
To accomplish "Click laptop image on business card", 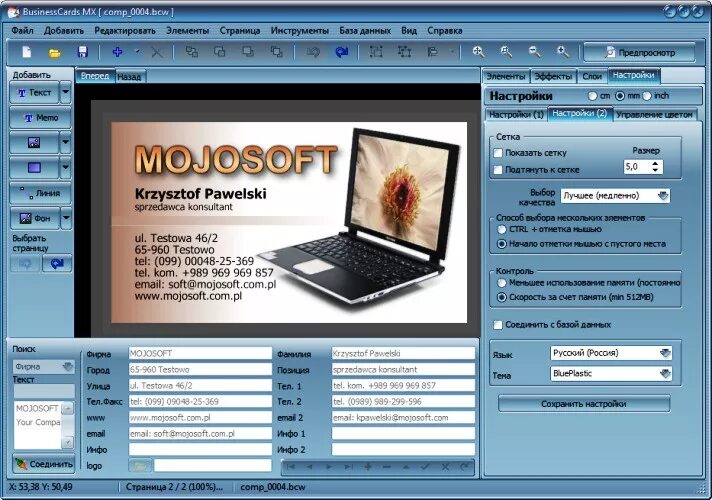I will (x=360, y=219).
